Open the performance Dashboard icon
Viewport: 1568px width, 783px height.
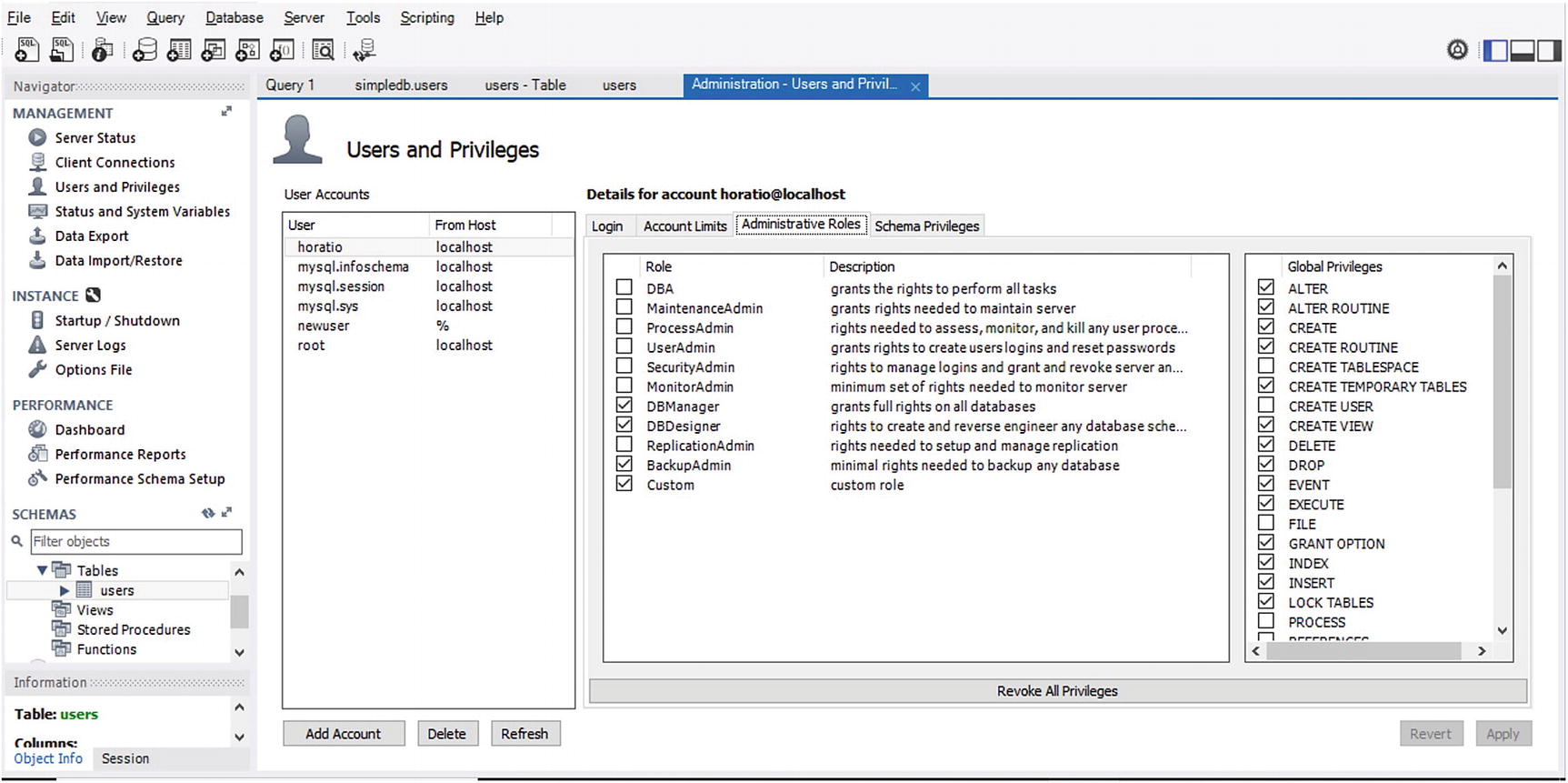point(37,429)
